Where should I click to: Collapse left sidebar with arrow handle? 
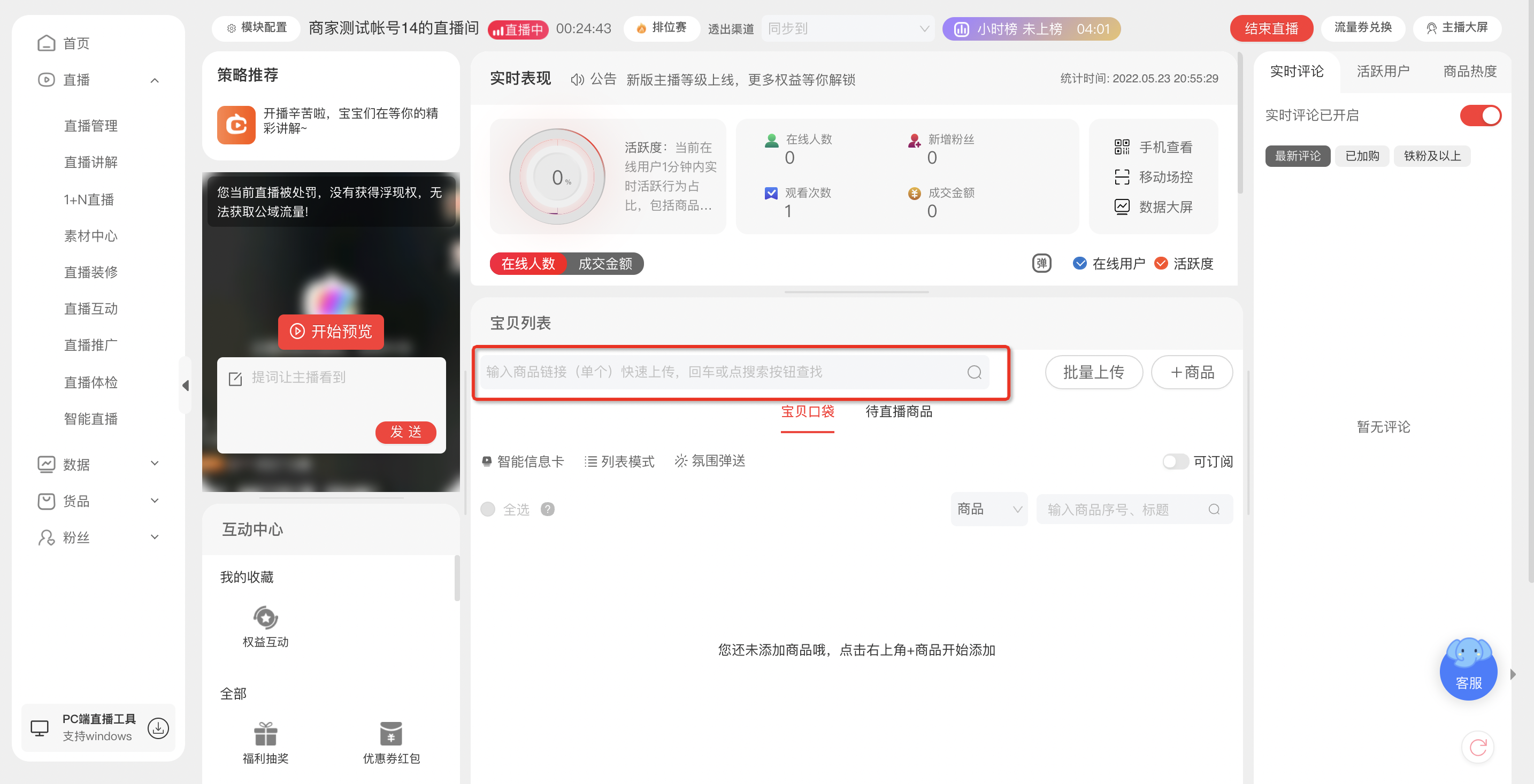pos(185,385)
